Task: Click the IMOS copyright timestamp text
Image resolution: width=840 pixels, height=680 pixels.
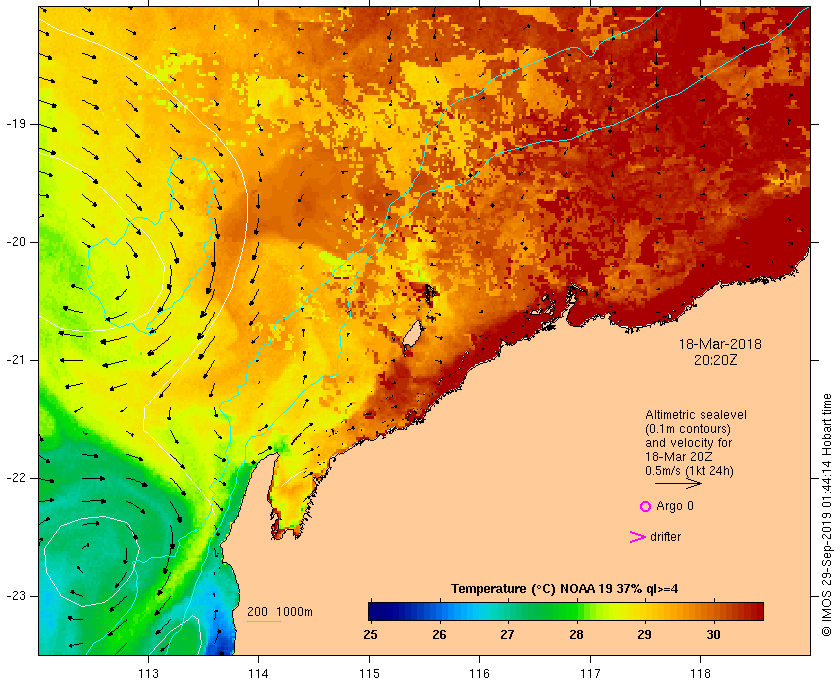Action: click(827, 515)
